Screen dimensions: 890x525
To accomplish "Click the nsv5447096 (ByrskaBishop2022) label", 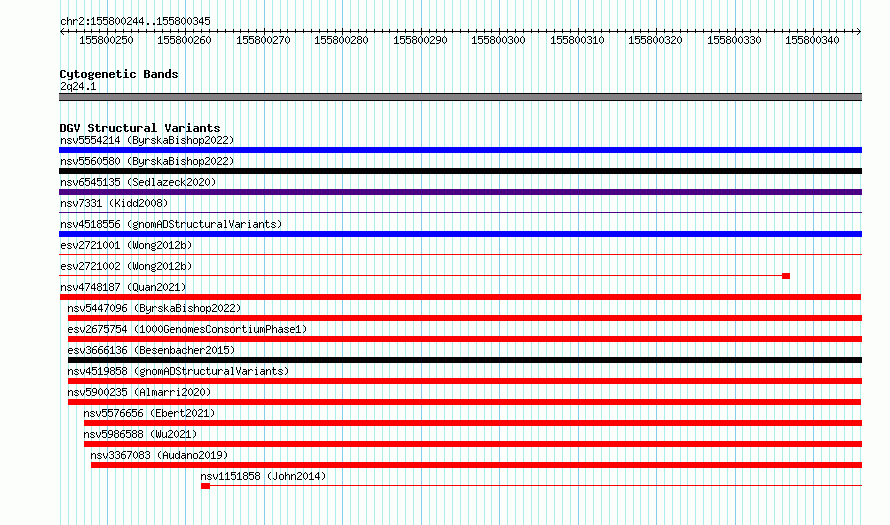I will [x=154, y=308].
